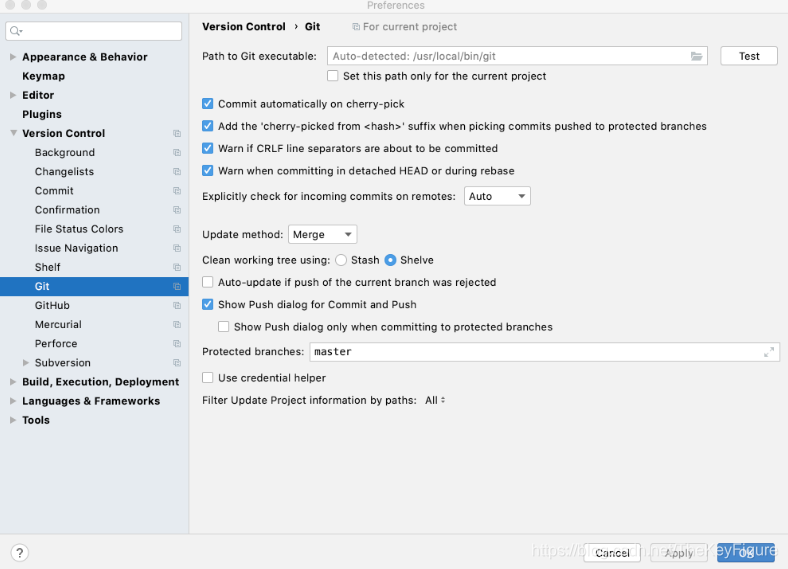Viewport: 788px width, 569px height.
Task: Expand the Tools section arrow
Action: point(13,420)
